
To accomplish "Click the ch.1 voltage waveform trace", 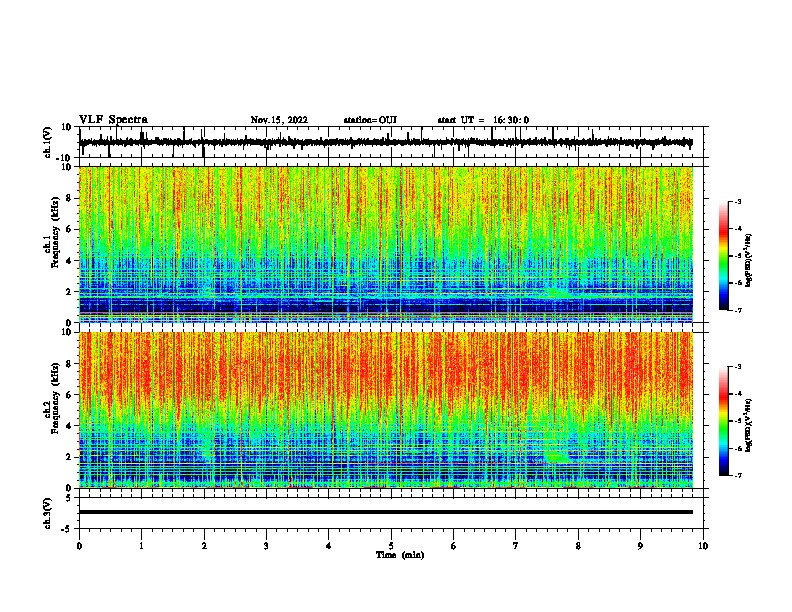I will (x=386, y=143).
